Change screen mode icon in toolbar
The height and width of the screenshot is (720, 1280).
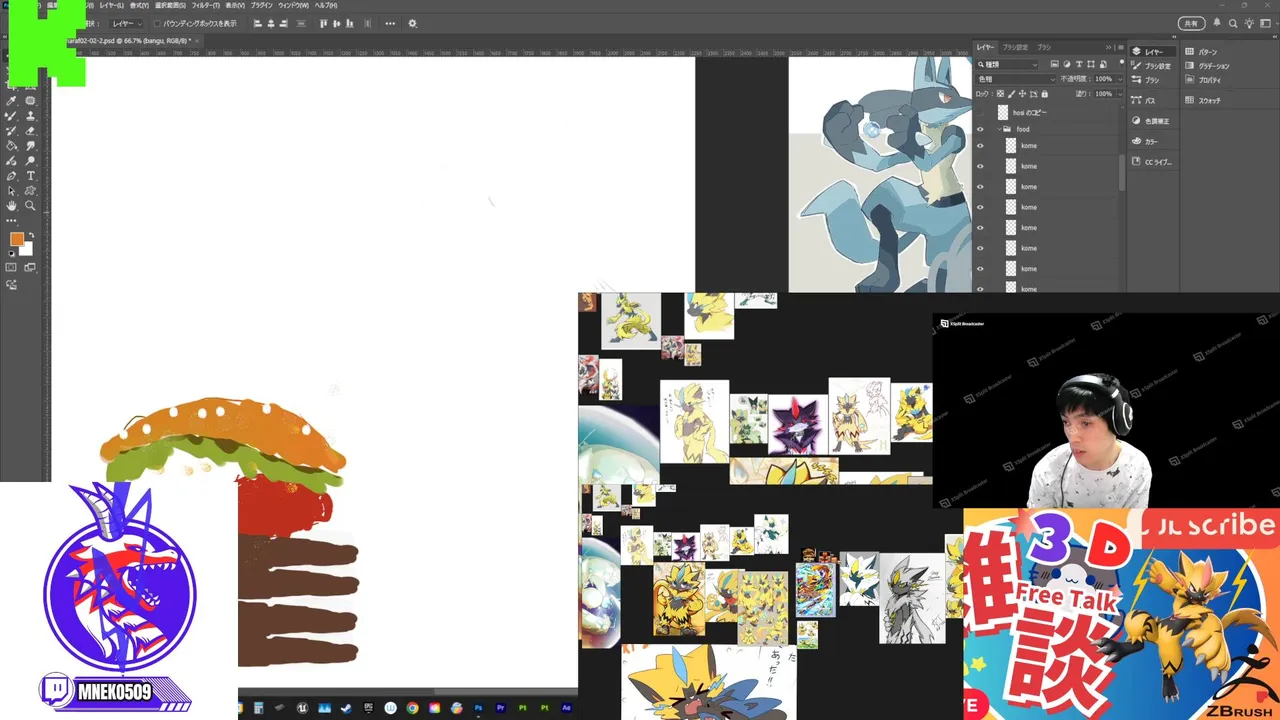pos(30,268)
